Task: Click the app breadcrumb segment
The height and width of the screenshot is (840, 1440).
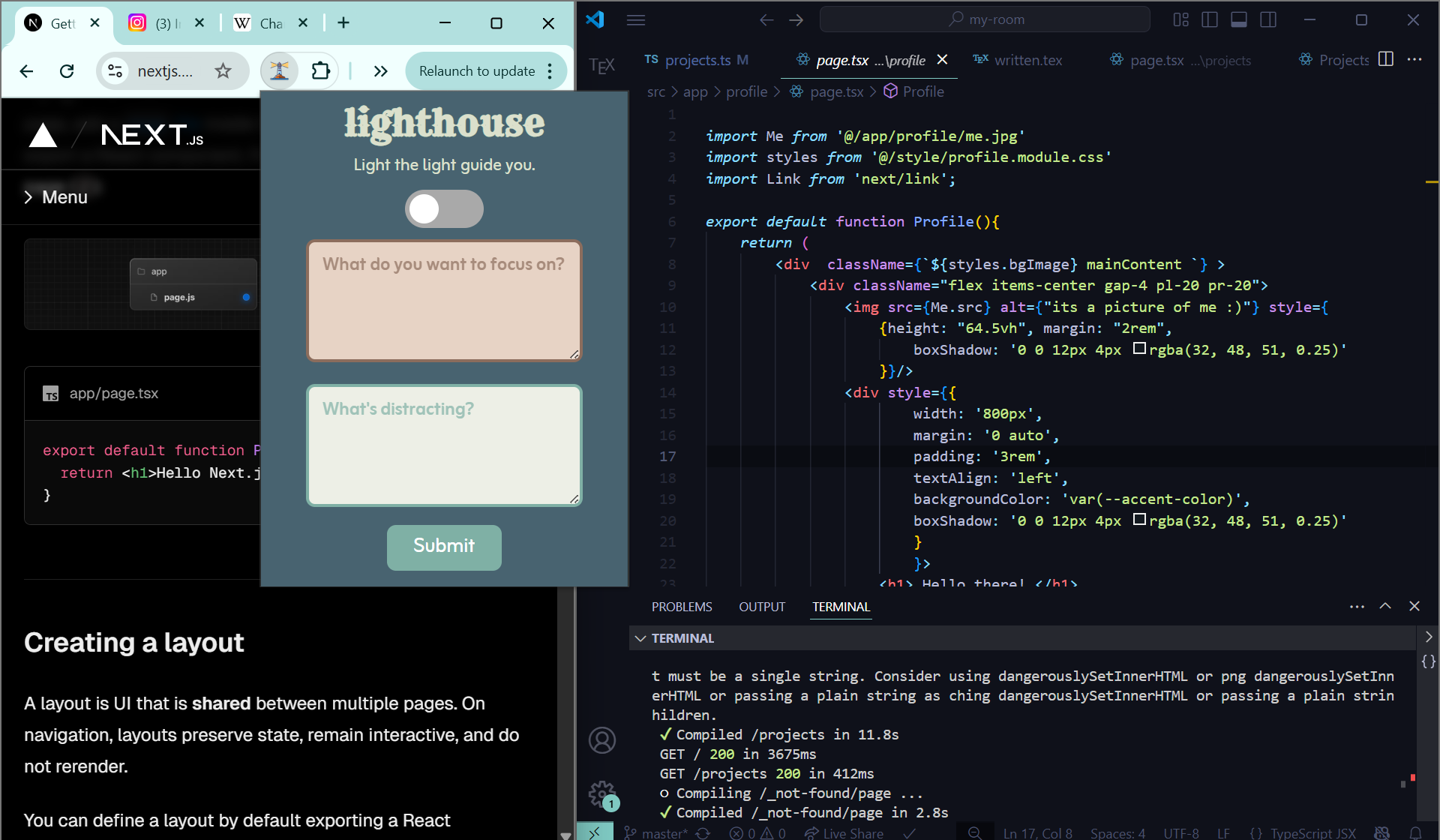Action: [695, 91]
